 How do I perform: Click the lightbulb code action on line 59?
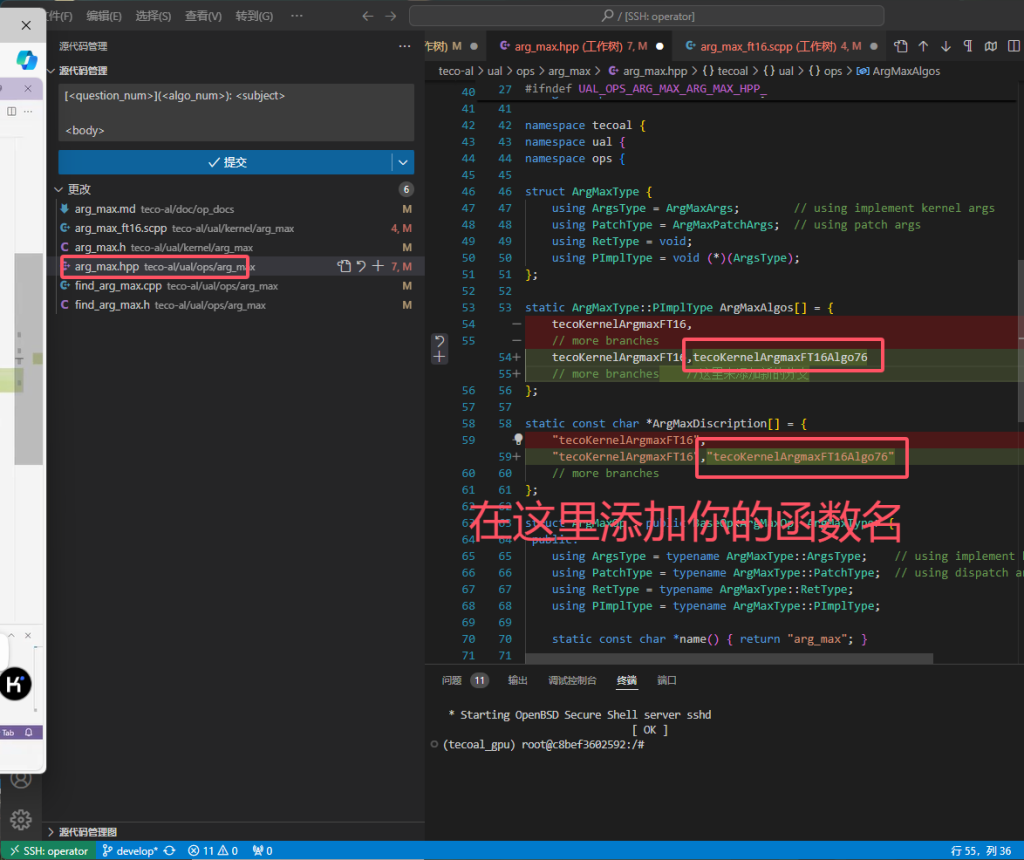tap(518, 439)
